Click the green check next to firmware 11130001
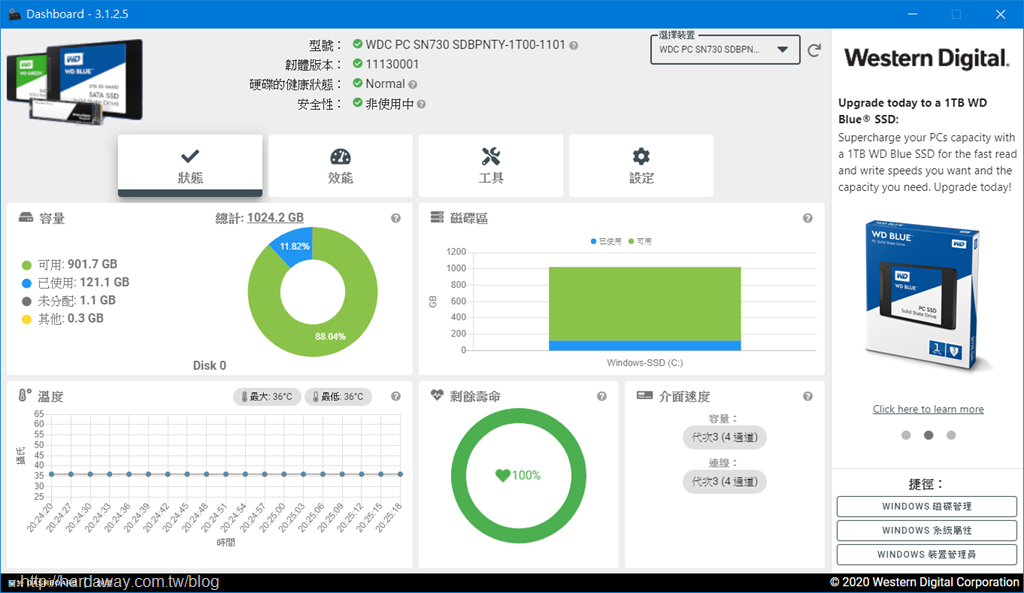1024x593 pixels. tap(357, 63)
